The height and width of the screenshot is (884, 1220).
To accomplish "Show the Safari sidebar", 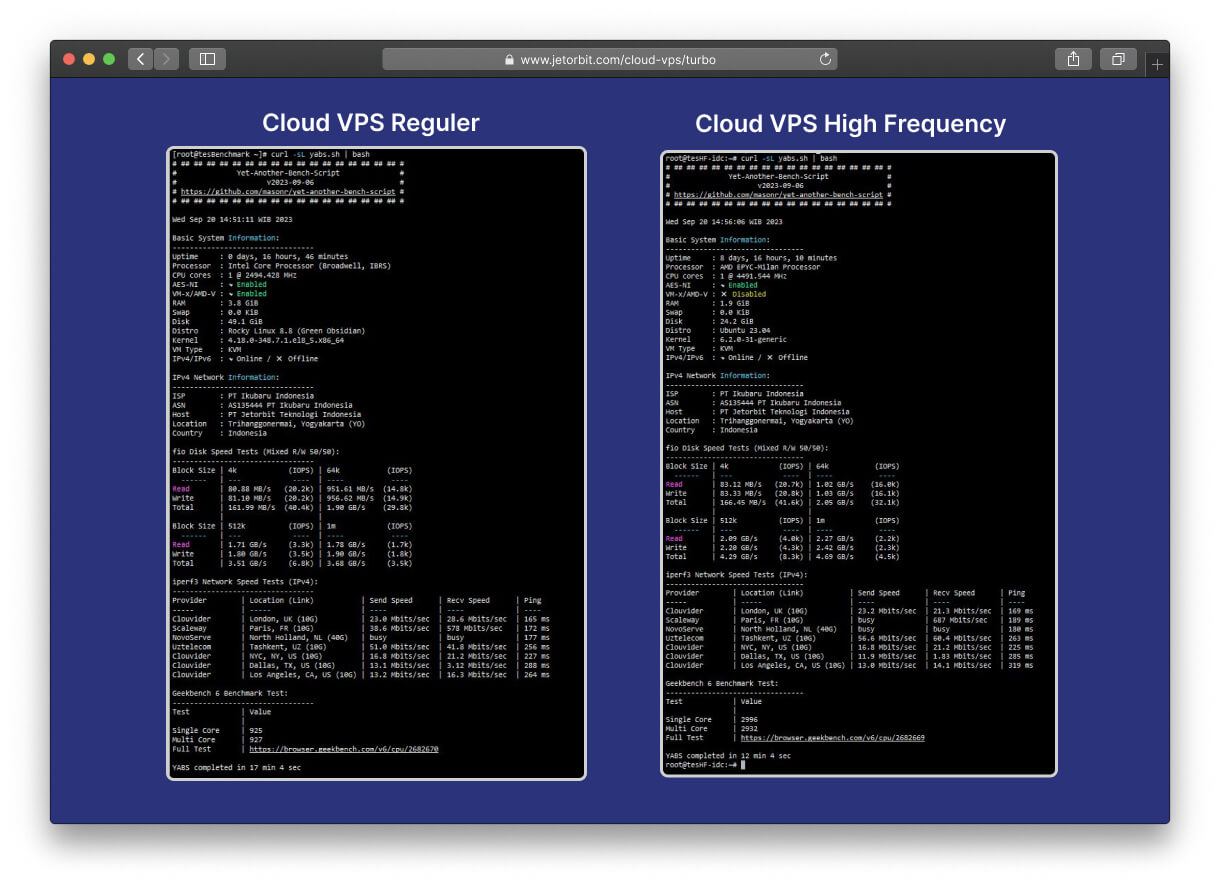I will pos(207,59).
